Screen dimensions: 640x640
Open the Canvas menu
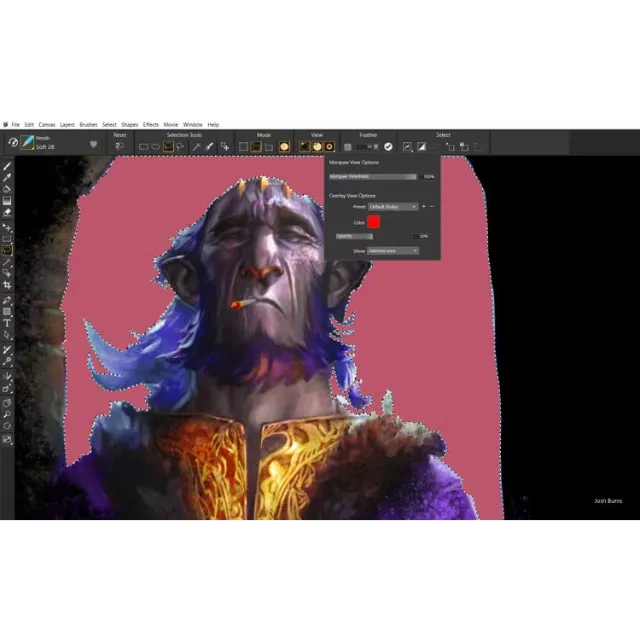point(47,124)
